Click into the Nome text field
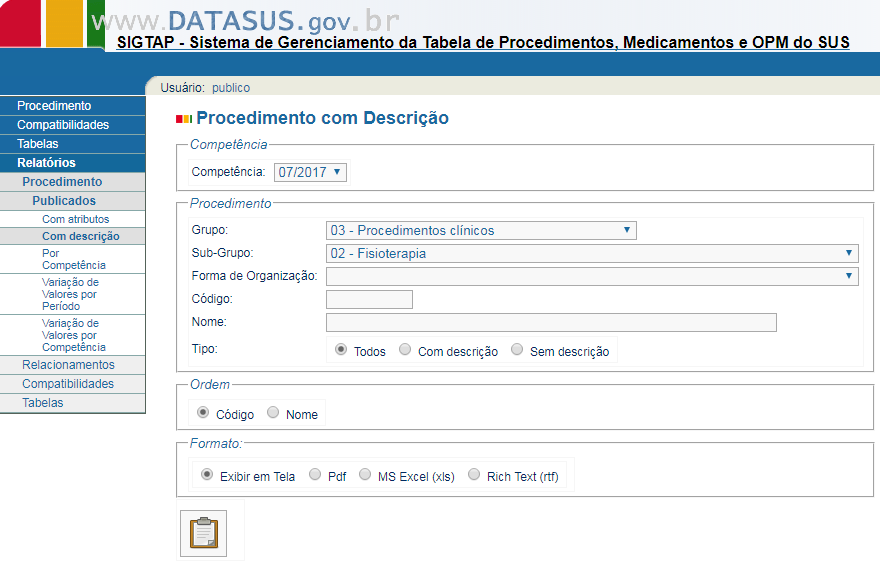880x566 pixels. click(x=551, y=322)
